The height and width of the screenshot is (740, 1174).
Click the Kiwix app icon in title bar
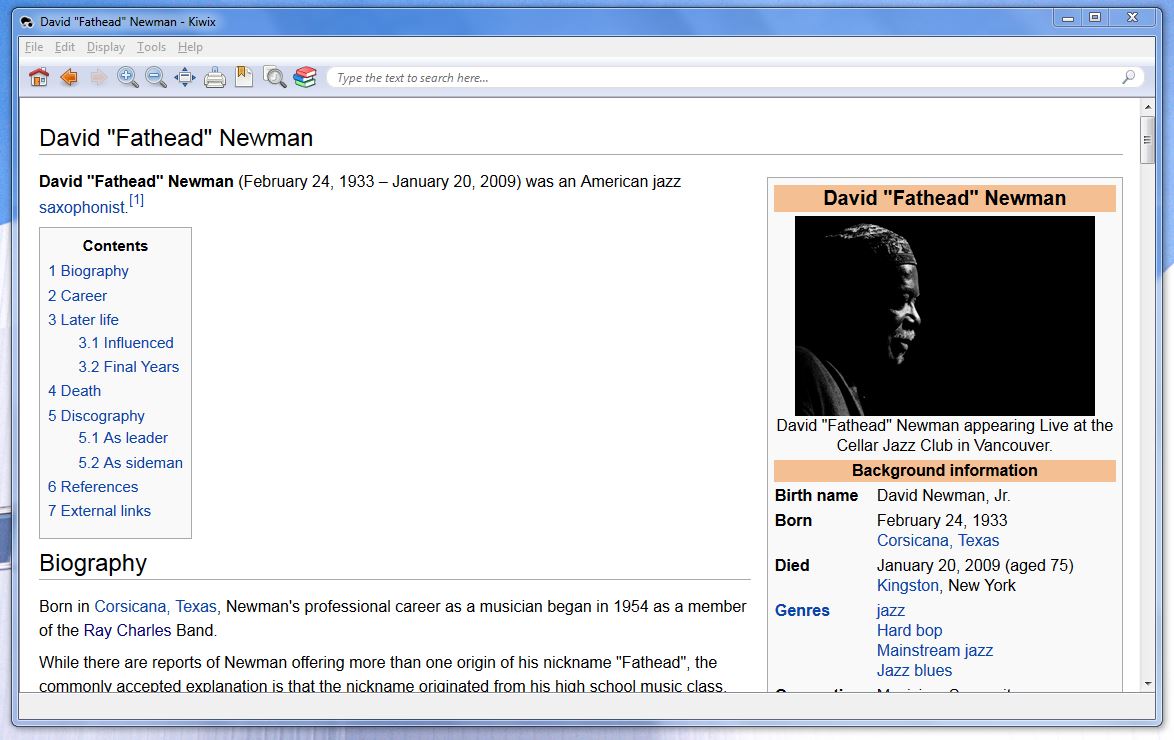(27, 22)
